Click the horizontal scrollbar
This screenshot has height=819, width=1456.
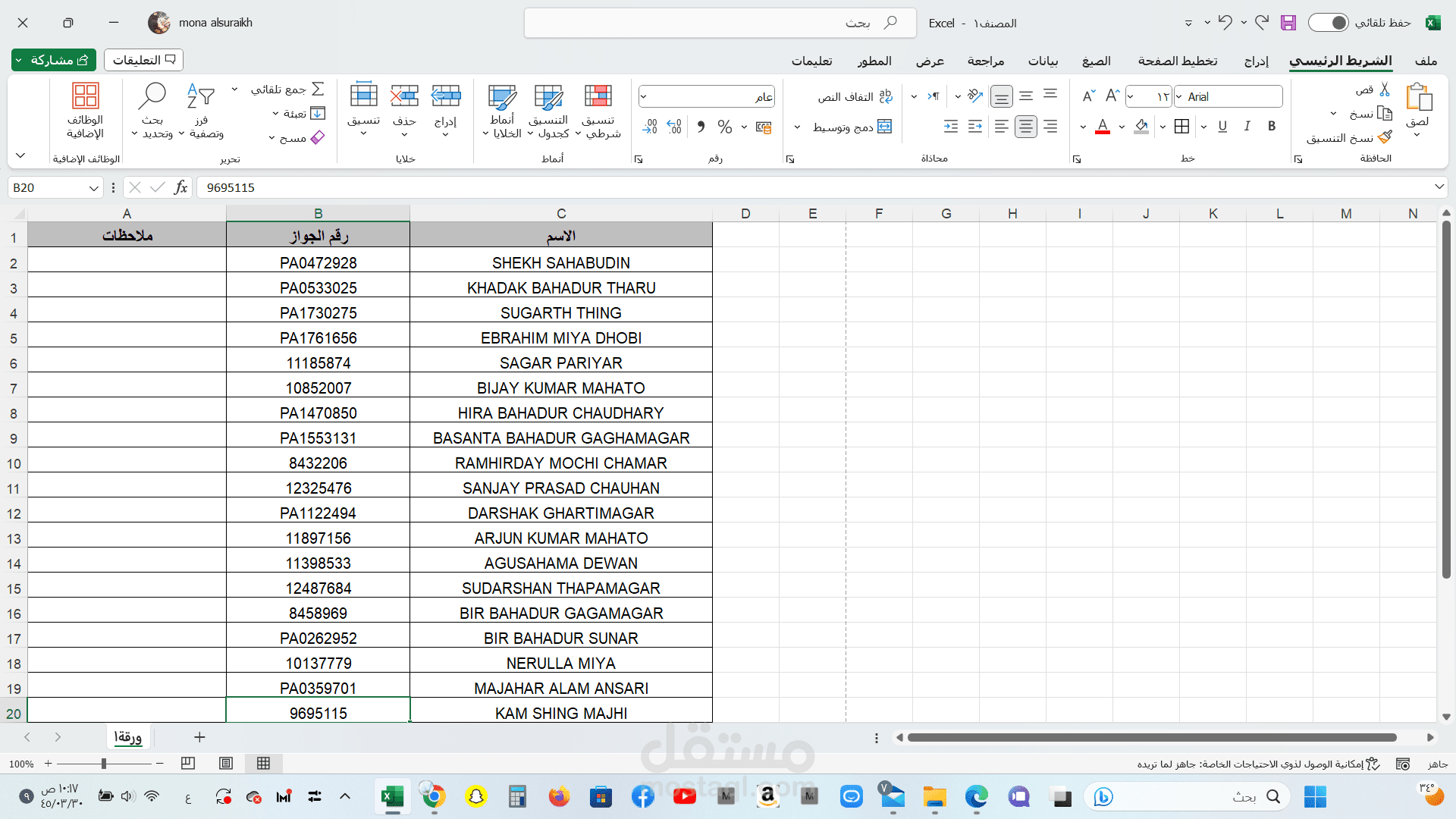(1151, 737)
